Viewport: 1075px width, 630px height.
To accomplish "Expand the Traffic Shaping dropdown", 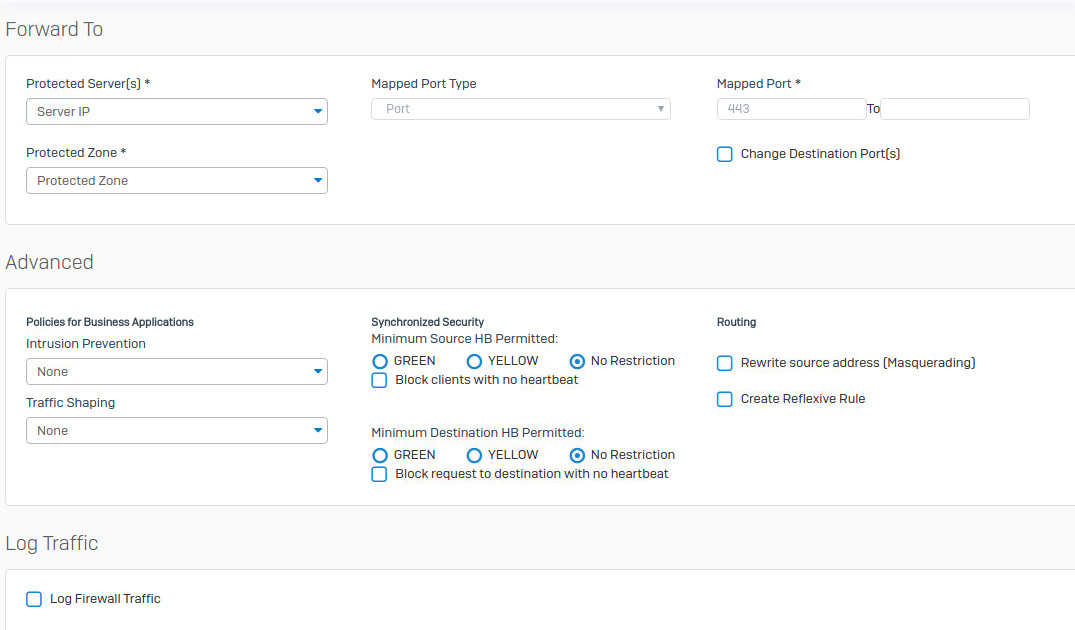I will click(176, 431).
